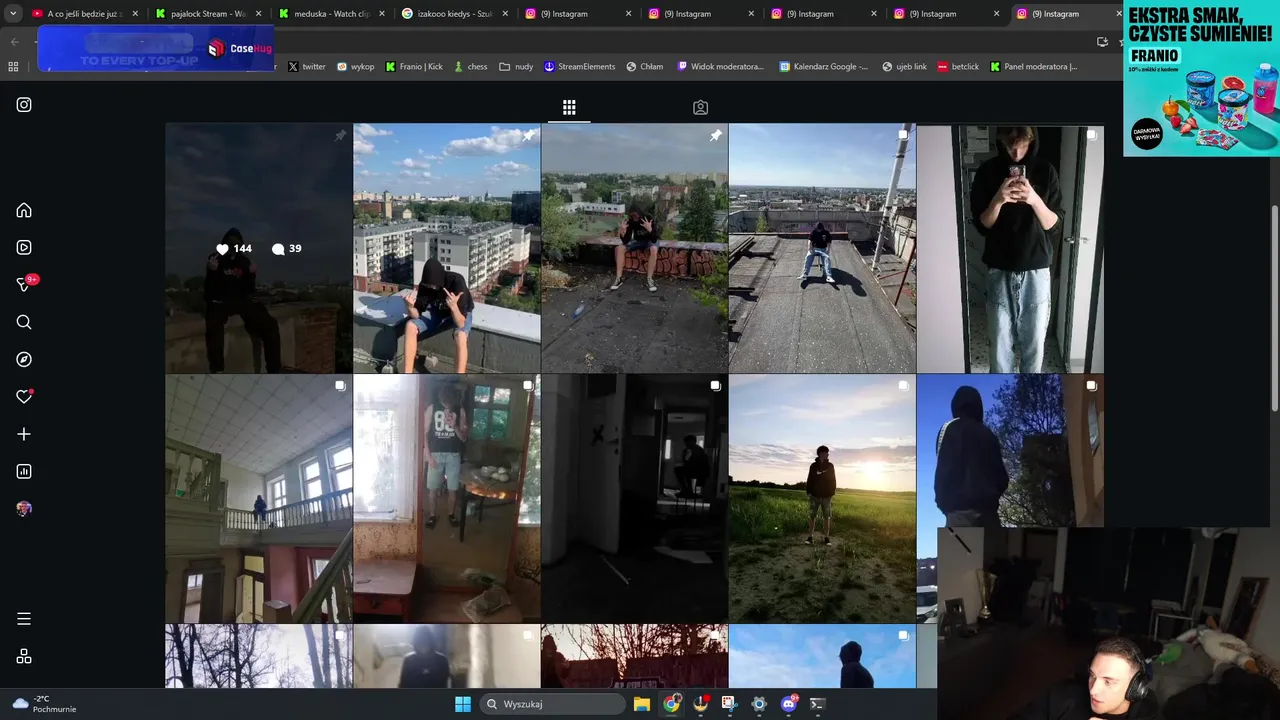The image size is (1280, 720).
Task: Open the twitter bookmark
Action: 307,67
